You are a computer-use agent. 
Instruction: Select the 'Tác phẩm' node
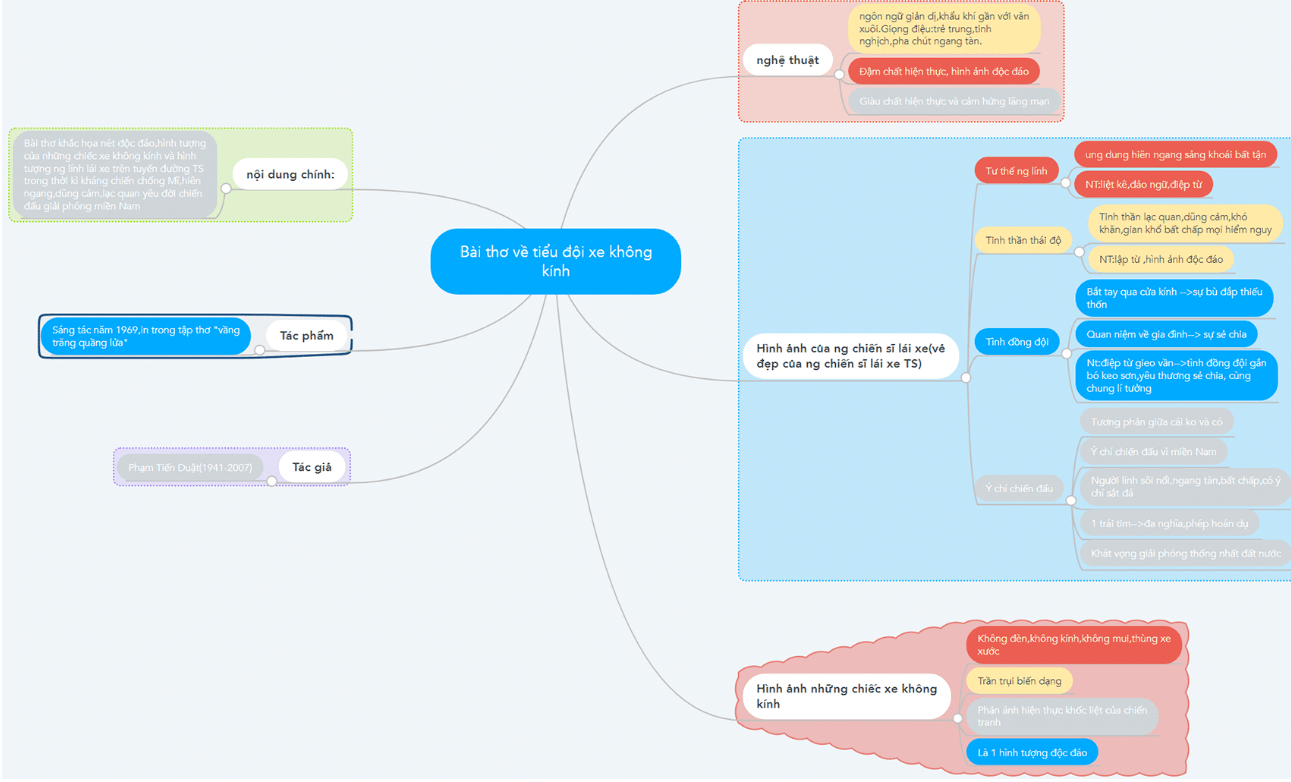pos(307,336)
